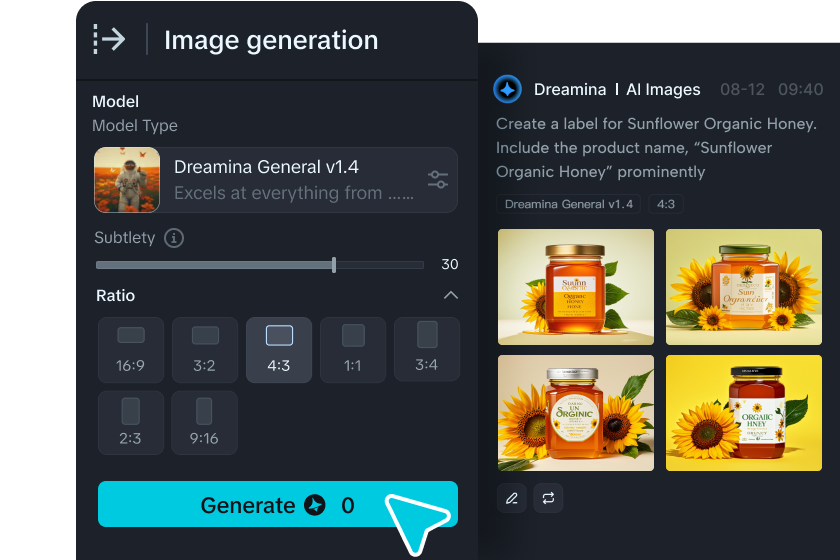Image resolution: width=840 pixels, height=560 pixels.
Task: Collapse the Image generation panel arrow icon
Action: coord(109,39)
